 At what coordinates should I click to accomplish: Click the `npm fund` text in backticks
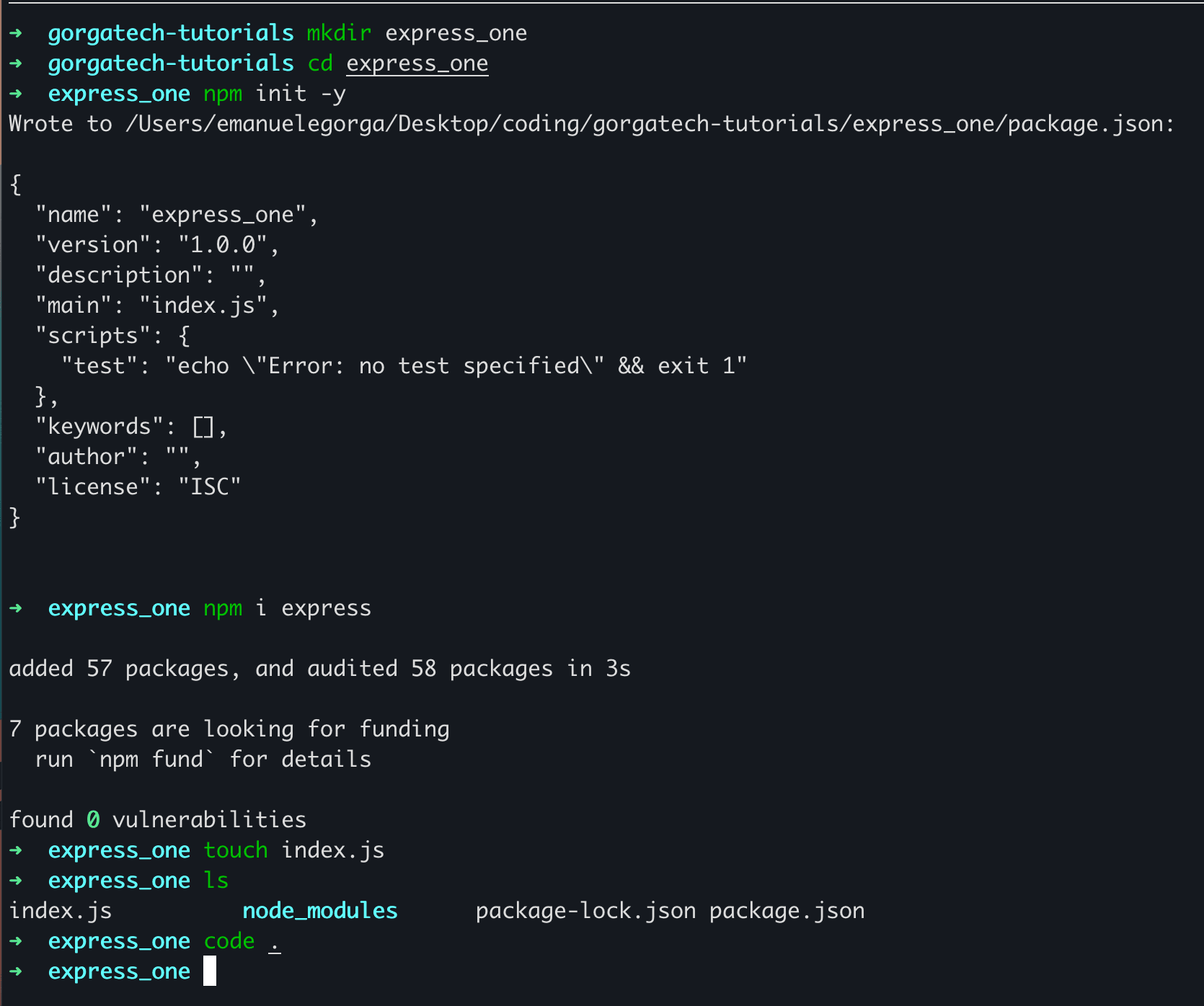[151, 760]
